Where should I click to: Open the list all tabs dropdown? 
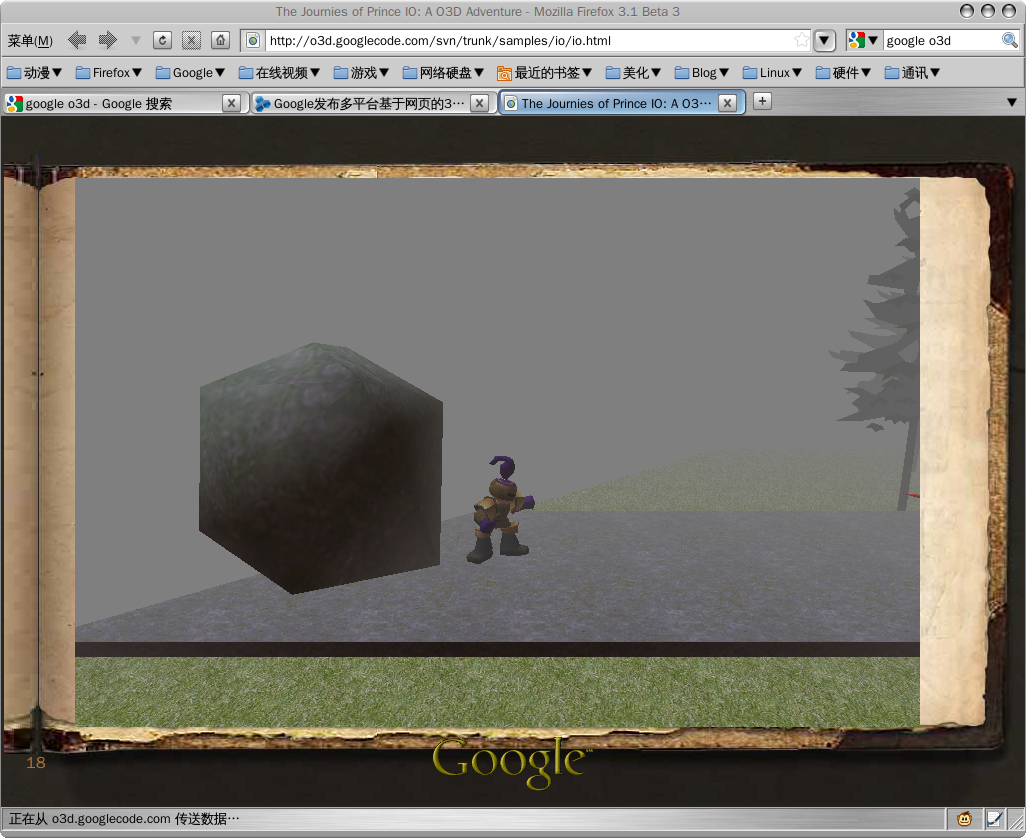[x=1012, y=103]
